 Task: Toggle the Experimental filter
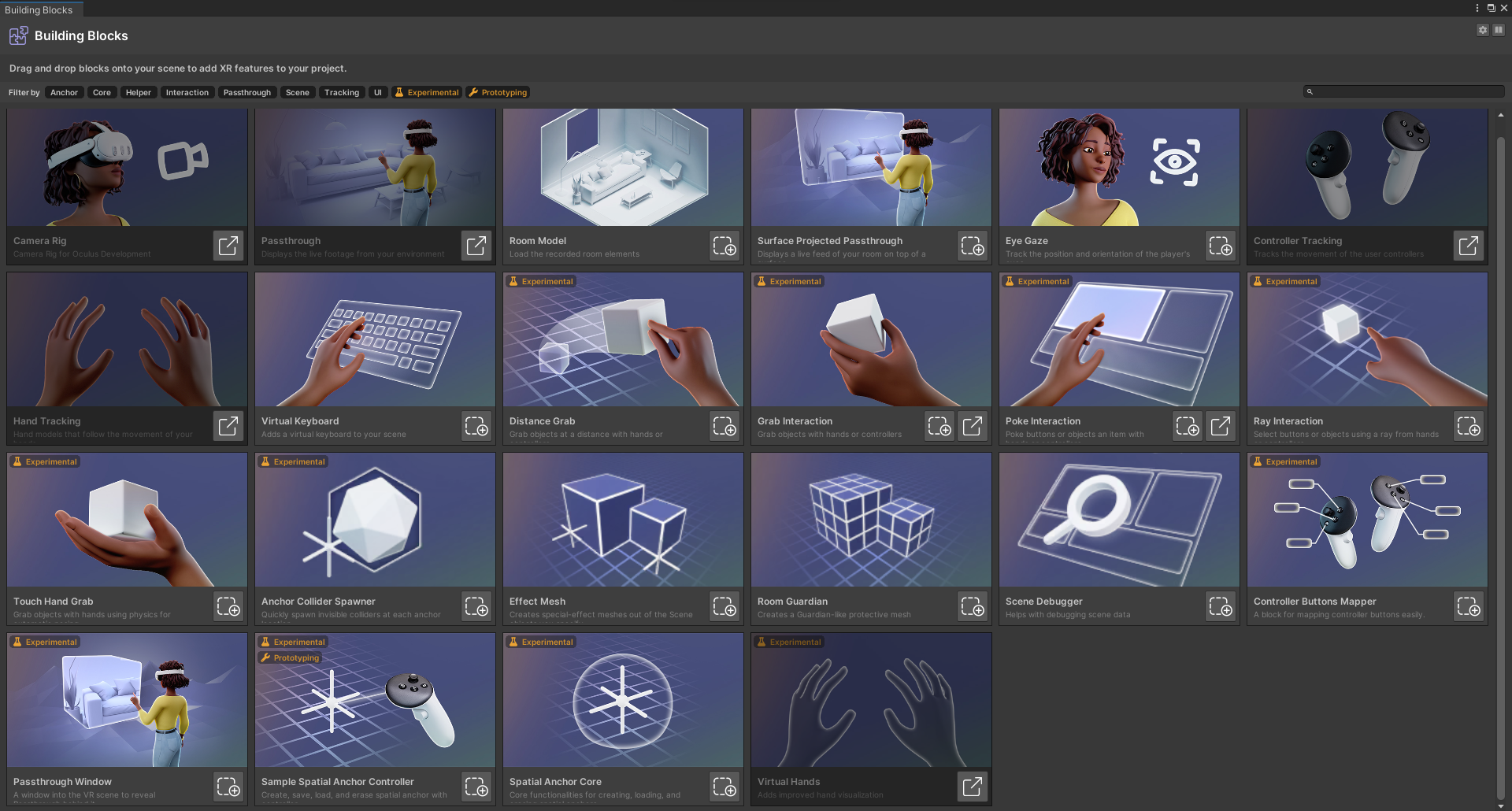pyautogui.click(x=426, y=92)
